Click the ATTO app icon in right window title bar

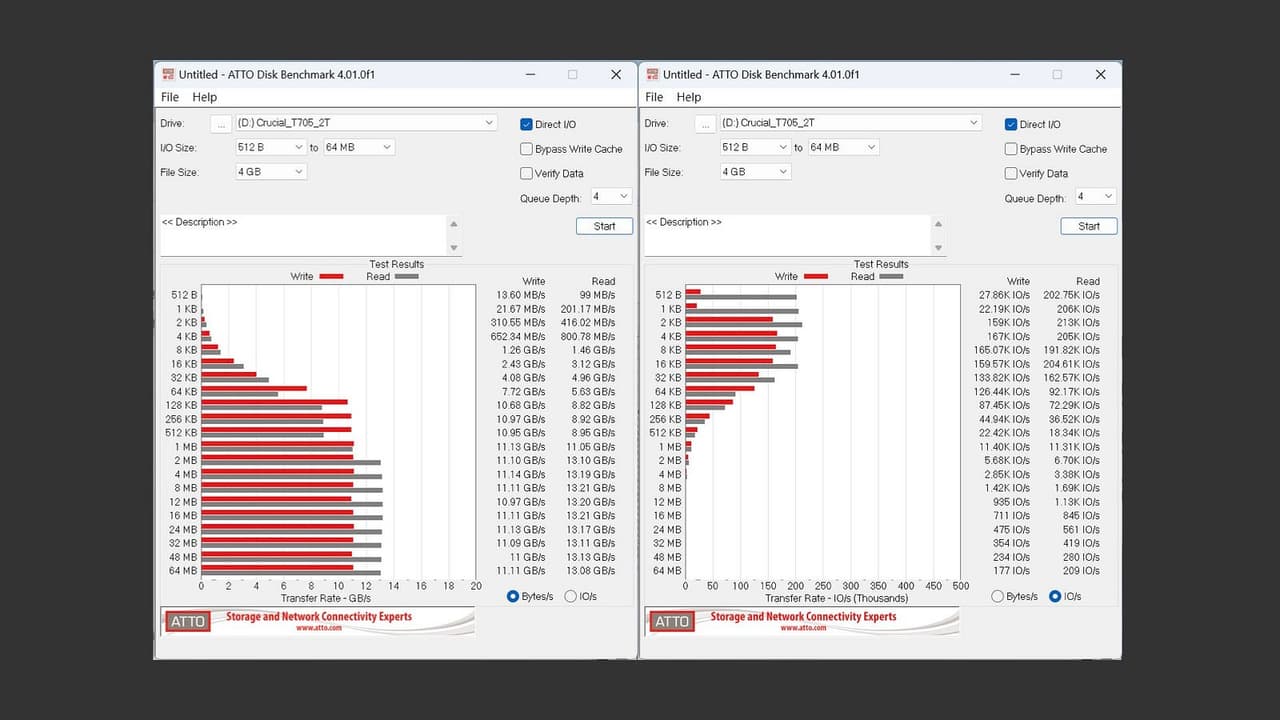coord(652,74)
